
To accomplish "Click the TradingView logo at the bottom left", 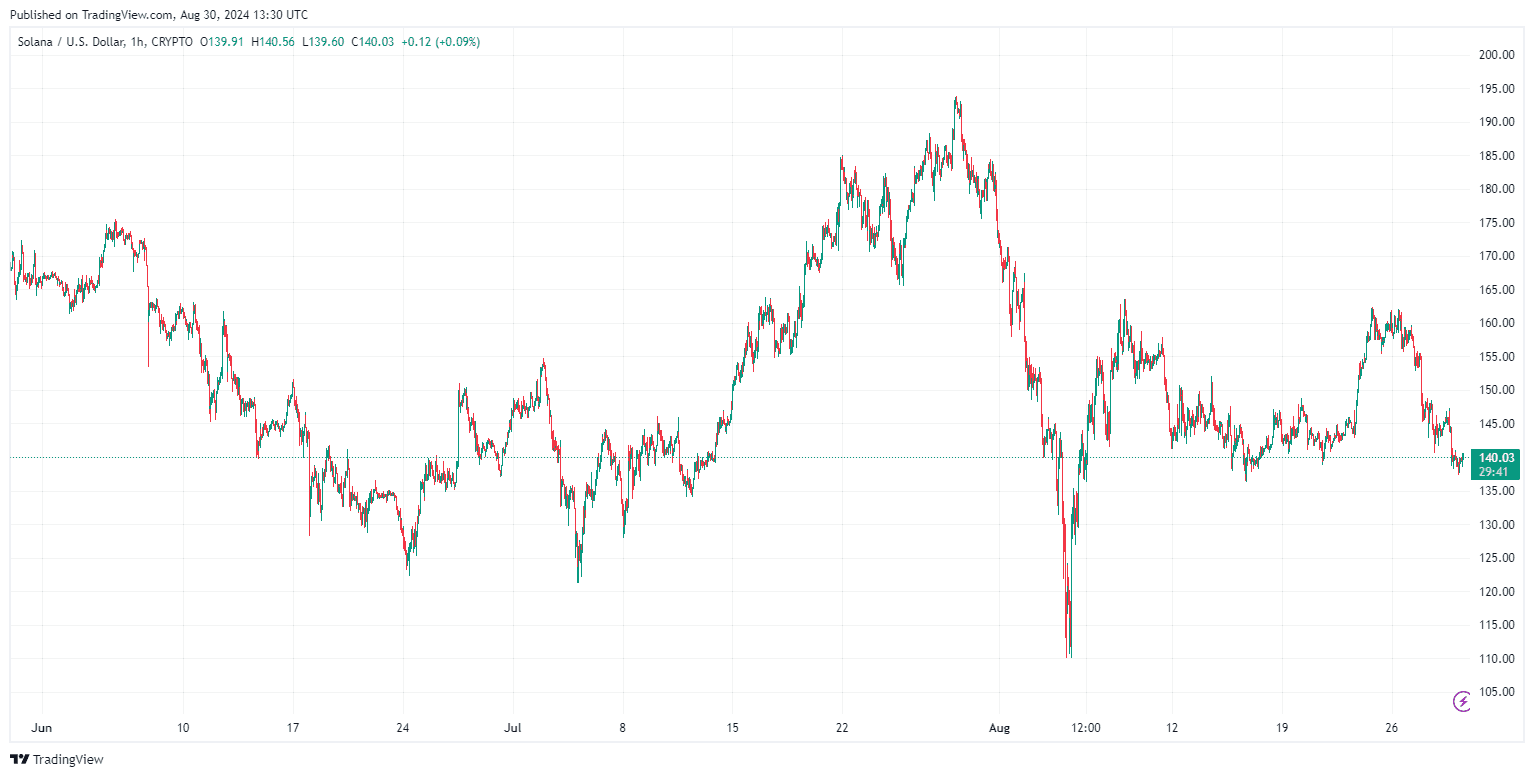I will point(56,760).
